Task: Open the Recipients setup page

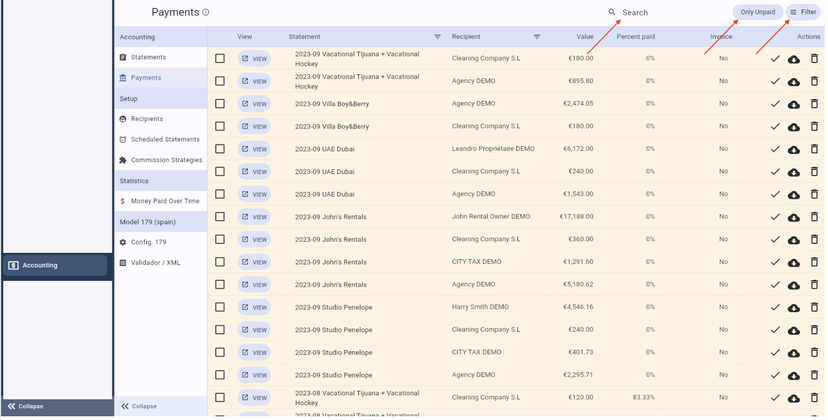Action: coord(161,119)
